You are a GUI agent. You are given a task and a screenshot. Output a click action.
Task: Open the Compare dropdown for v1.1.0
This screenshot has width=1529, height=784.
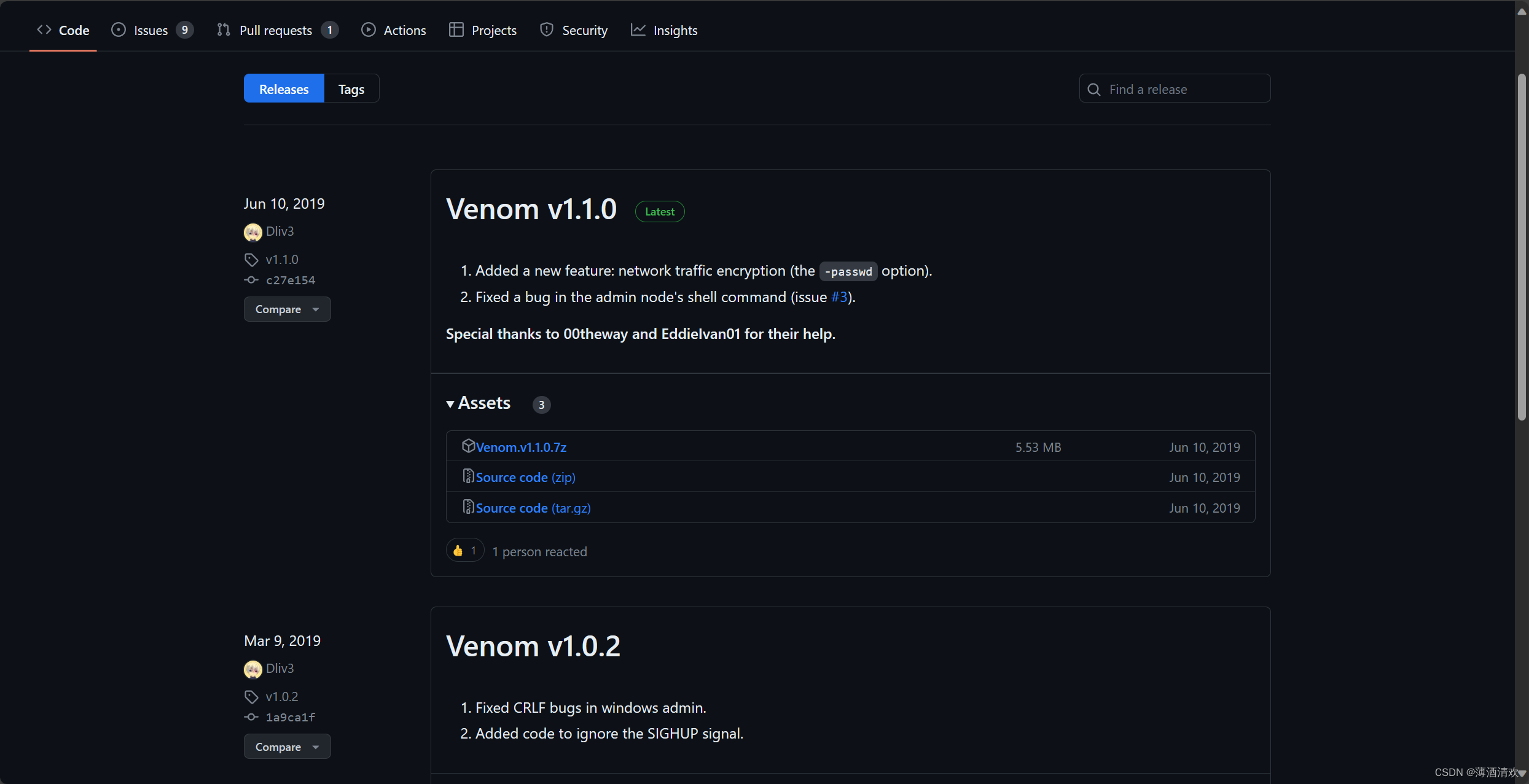[287, 309]
